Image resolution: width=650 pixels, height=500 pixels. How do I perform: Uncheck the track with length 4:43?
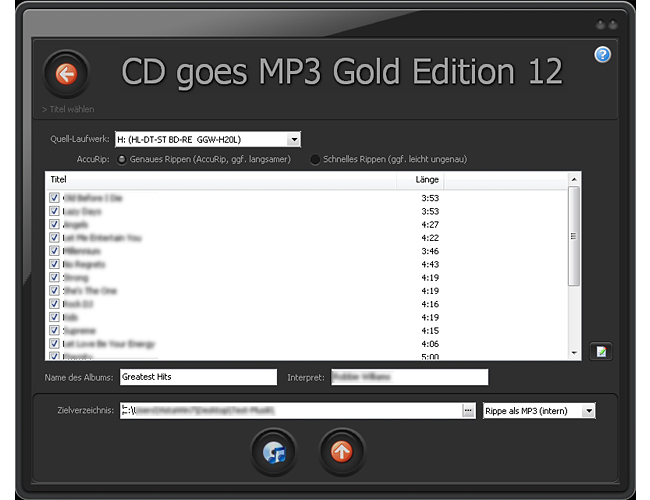[x=54, y=264]
